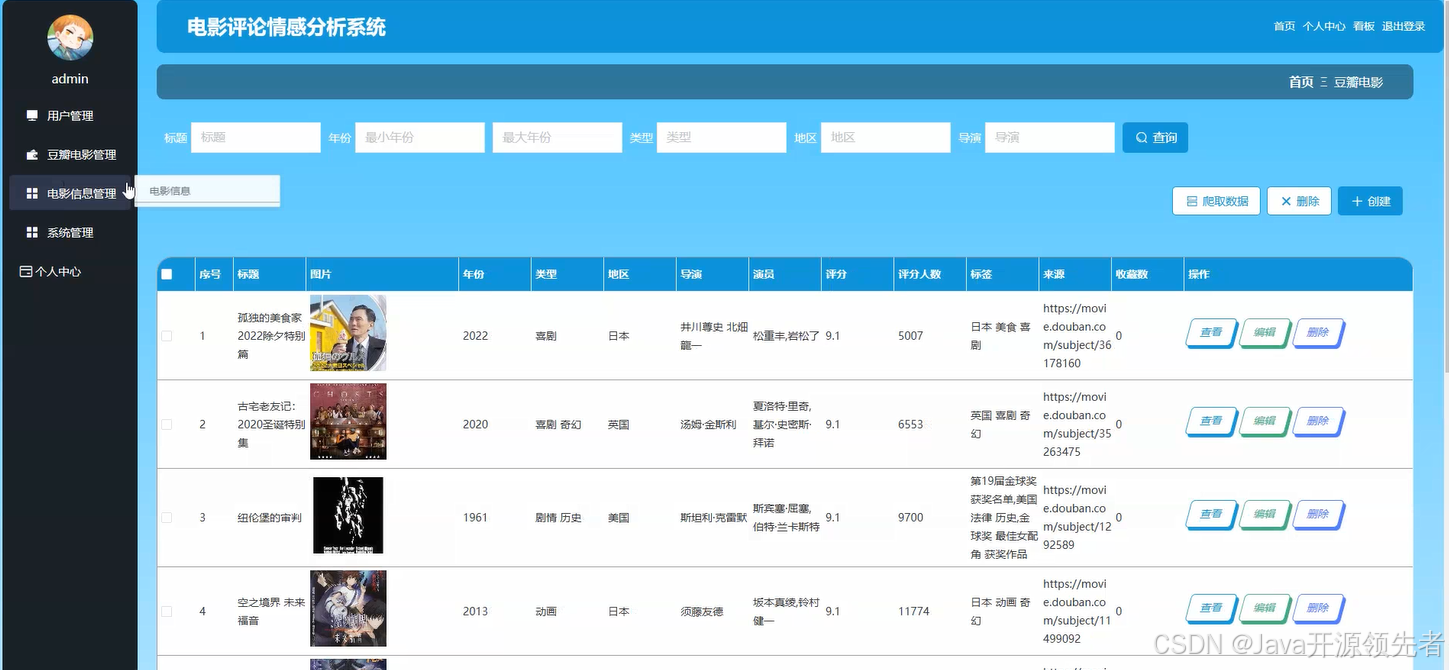Click the douban URL ending 36178160
The image size is (1449, 670).
coord(1075,336)
